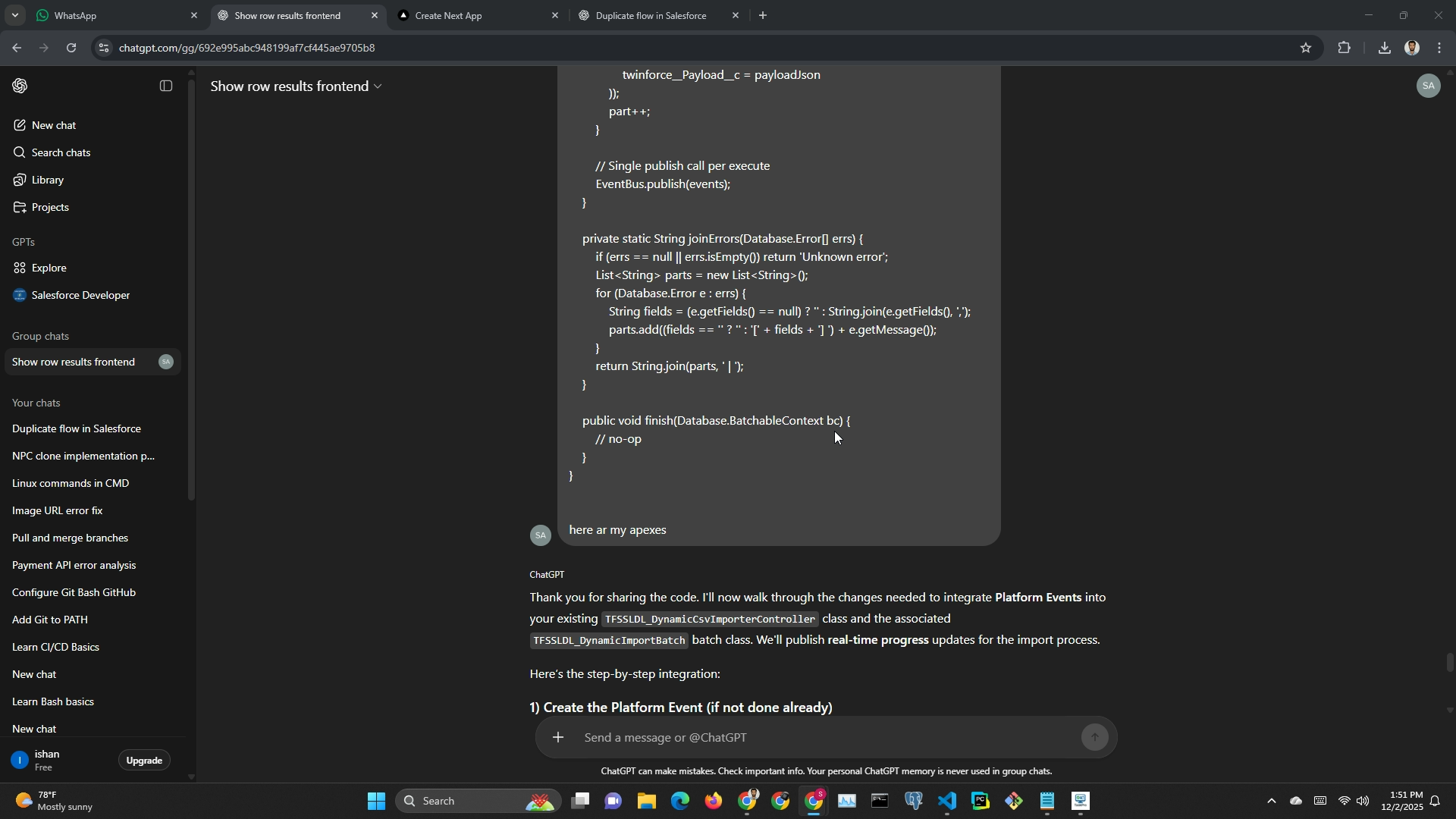1456x819 pixels.
Task: Open the Library section
Action: click(x=47, y=180)
